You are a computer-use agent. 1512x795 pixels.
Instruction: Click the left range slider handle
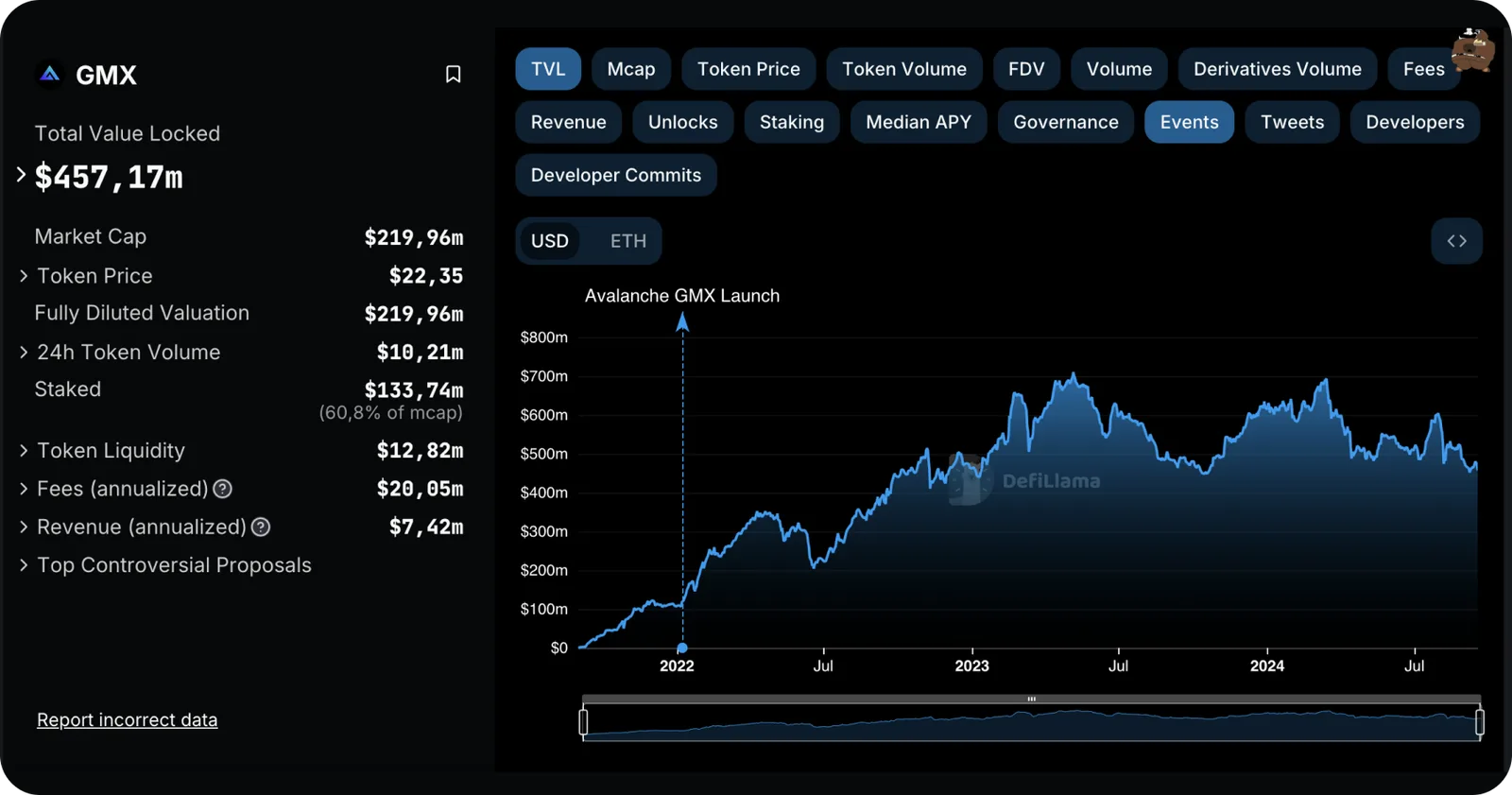(583, 722)
